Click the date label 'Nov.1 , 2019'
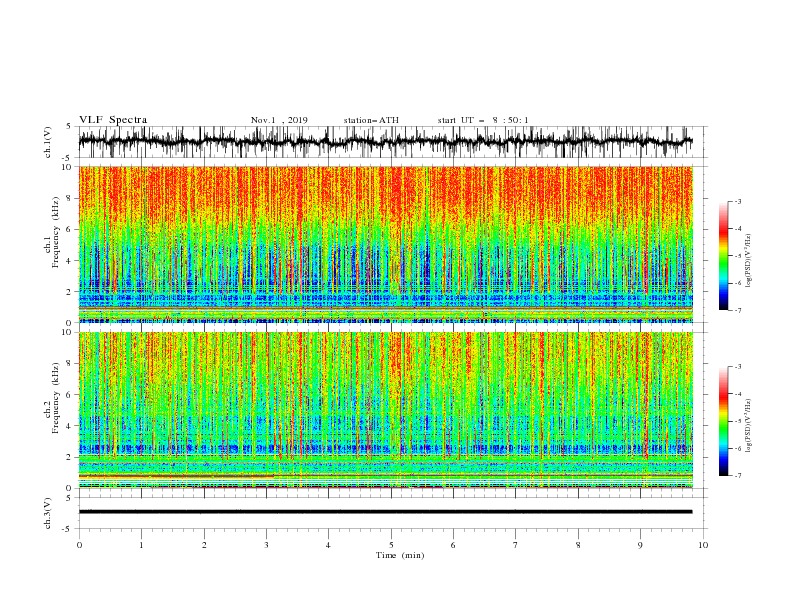792x612 pixels. pos(279,120)
